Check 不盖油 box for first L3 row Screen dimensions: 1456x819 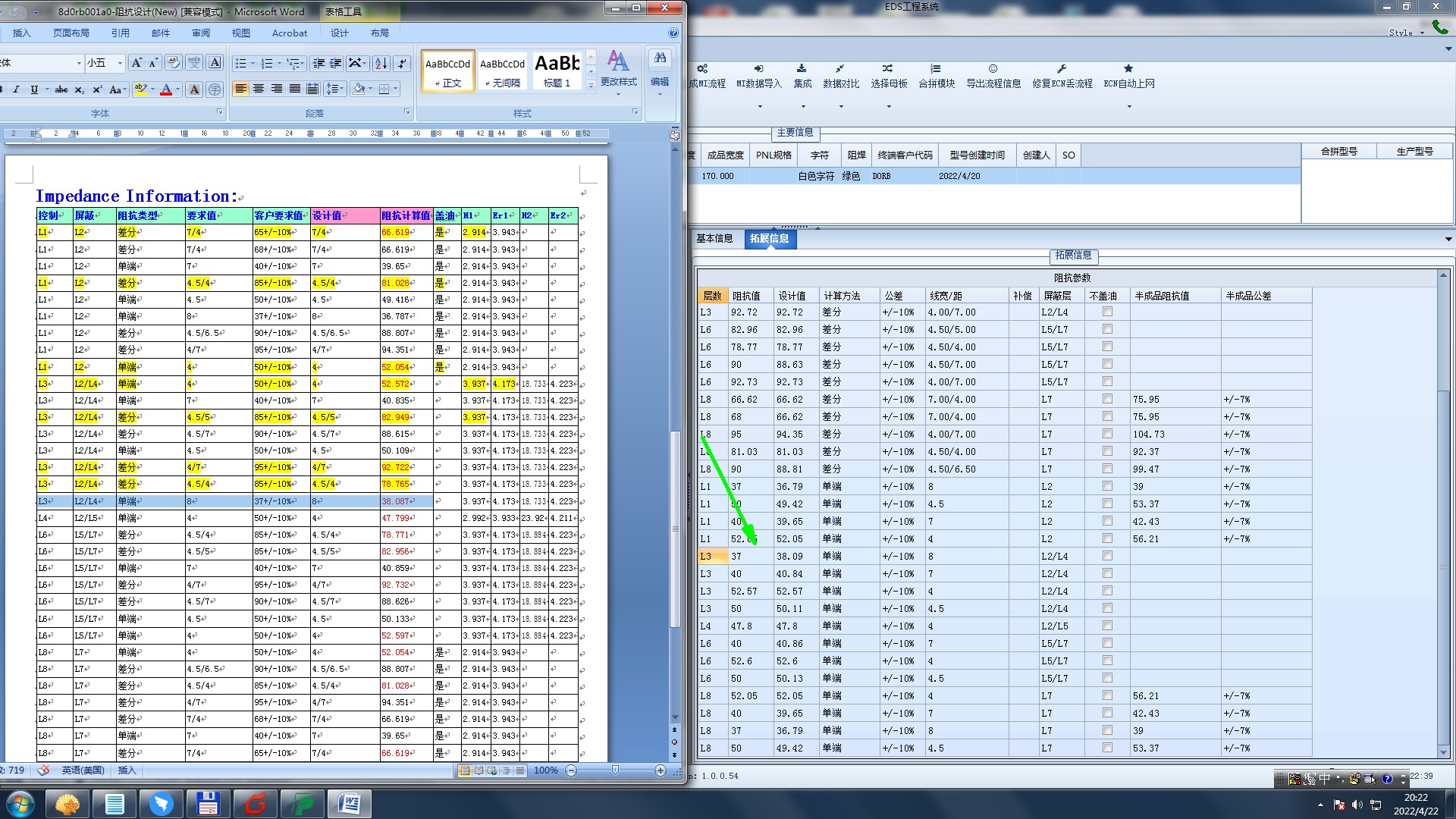tap(1107, 312)
